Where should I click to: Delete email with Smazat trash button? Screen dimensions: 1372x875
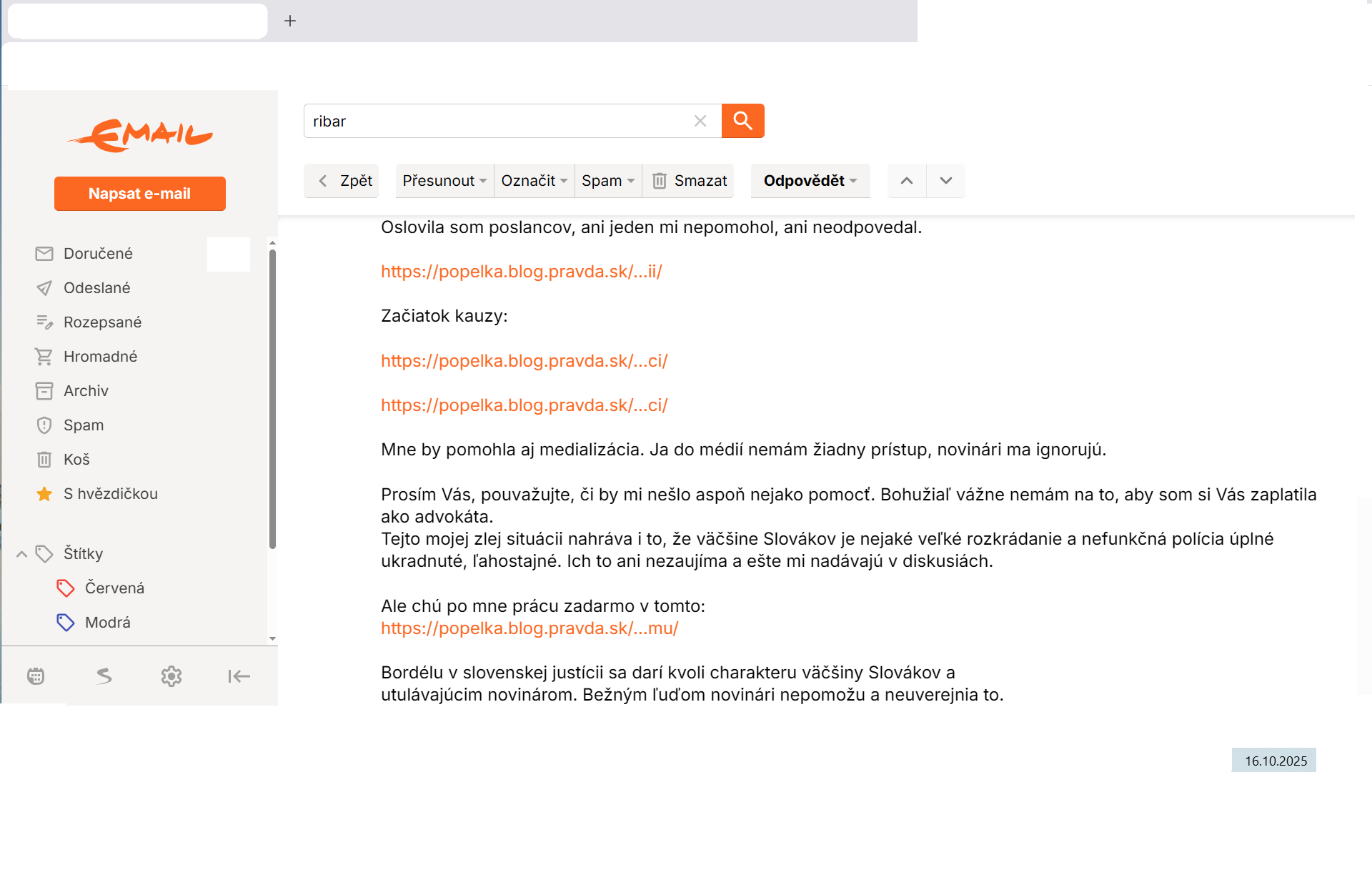pos(689,181)
